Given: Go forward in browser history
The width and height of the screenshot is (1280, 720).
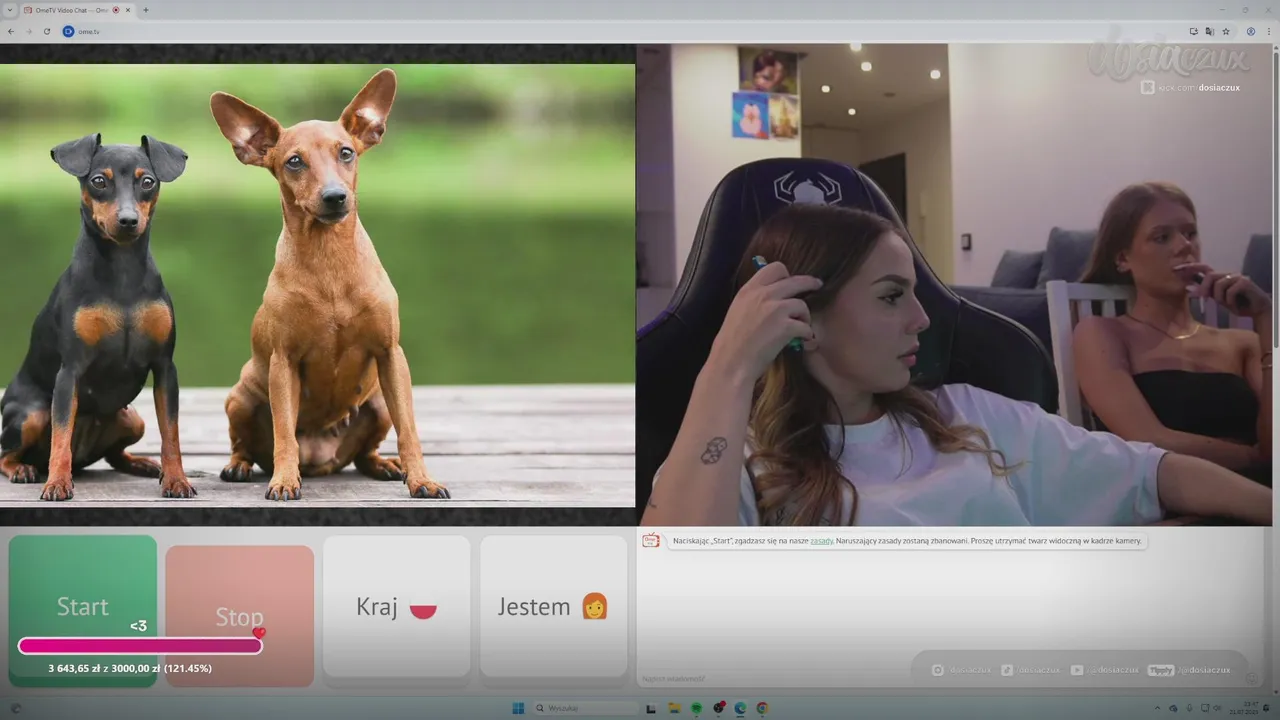Looking at the screenshot, I should coord(29,31).
